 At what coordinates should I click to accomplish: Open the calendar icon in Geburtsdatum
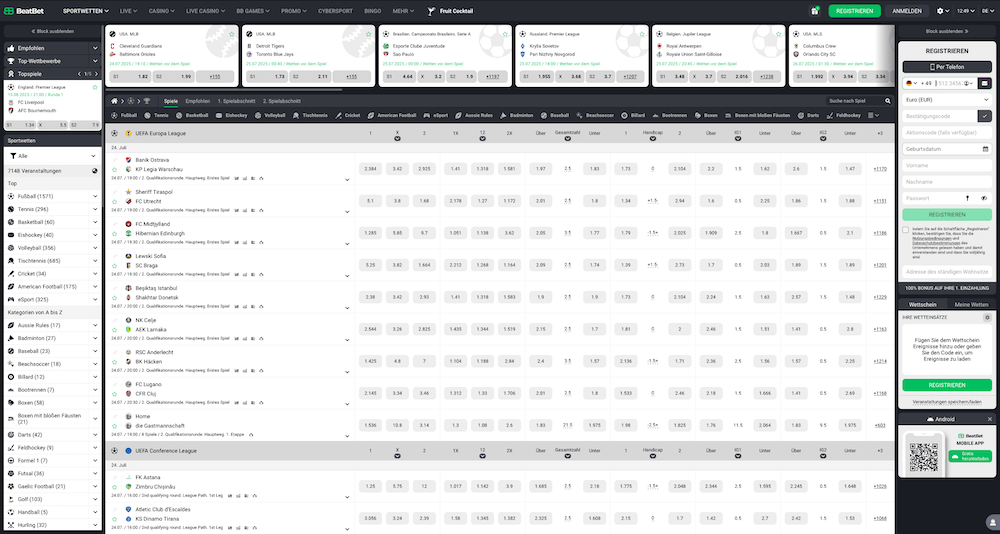pyautogui.click(x=986, y=149)
